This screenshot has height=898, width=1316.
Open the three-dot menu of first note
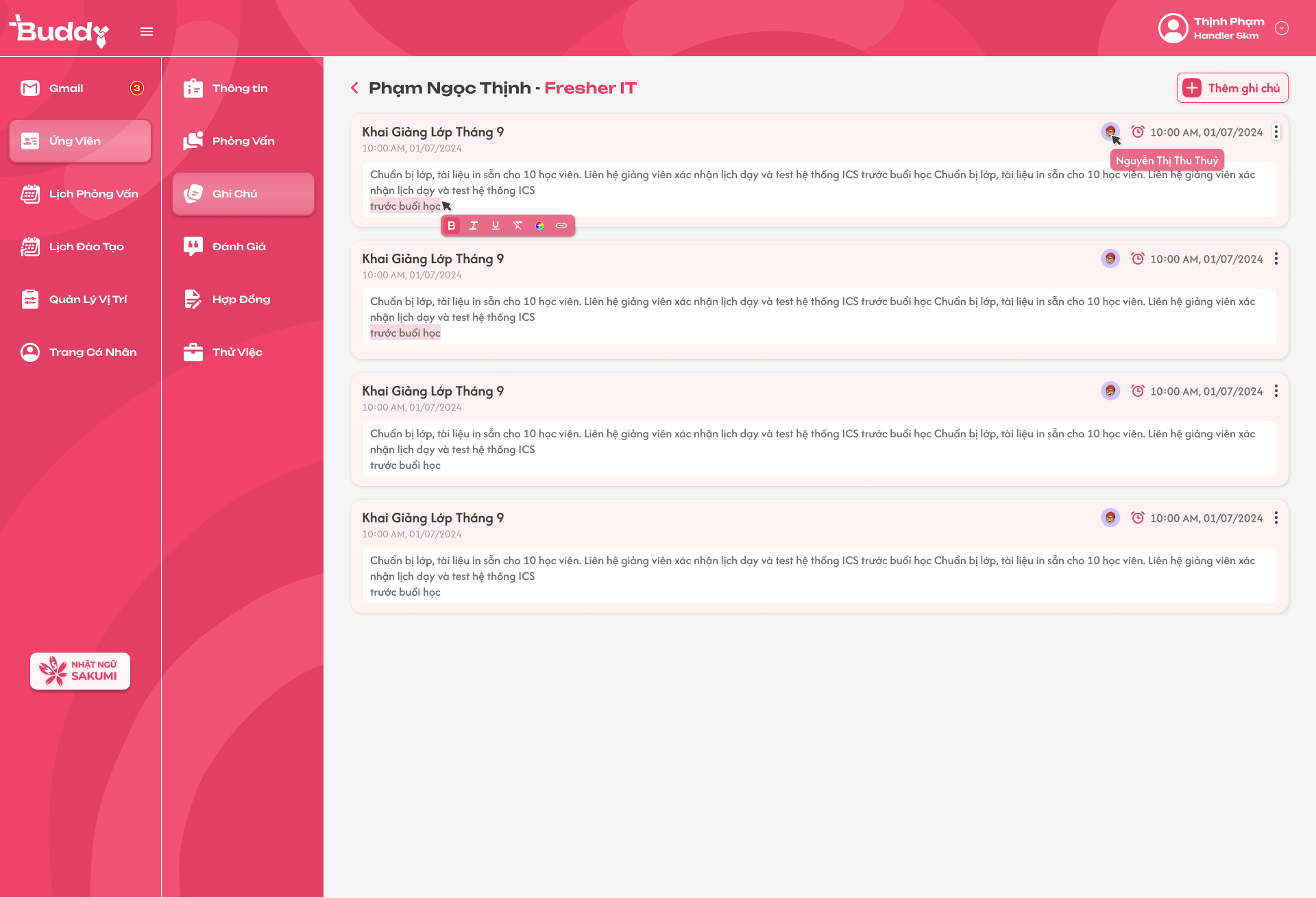coord(1276,132)
